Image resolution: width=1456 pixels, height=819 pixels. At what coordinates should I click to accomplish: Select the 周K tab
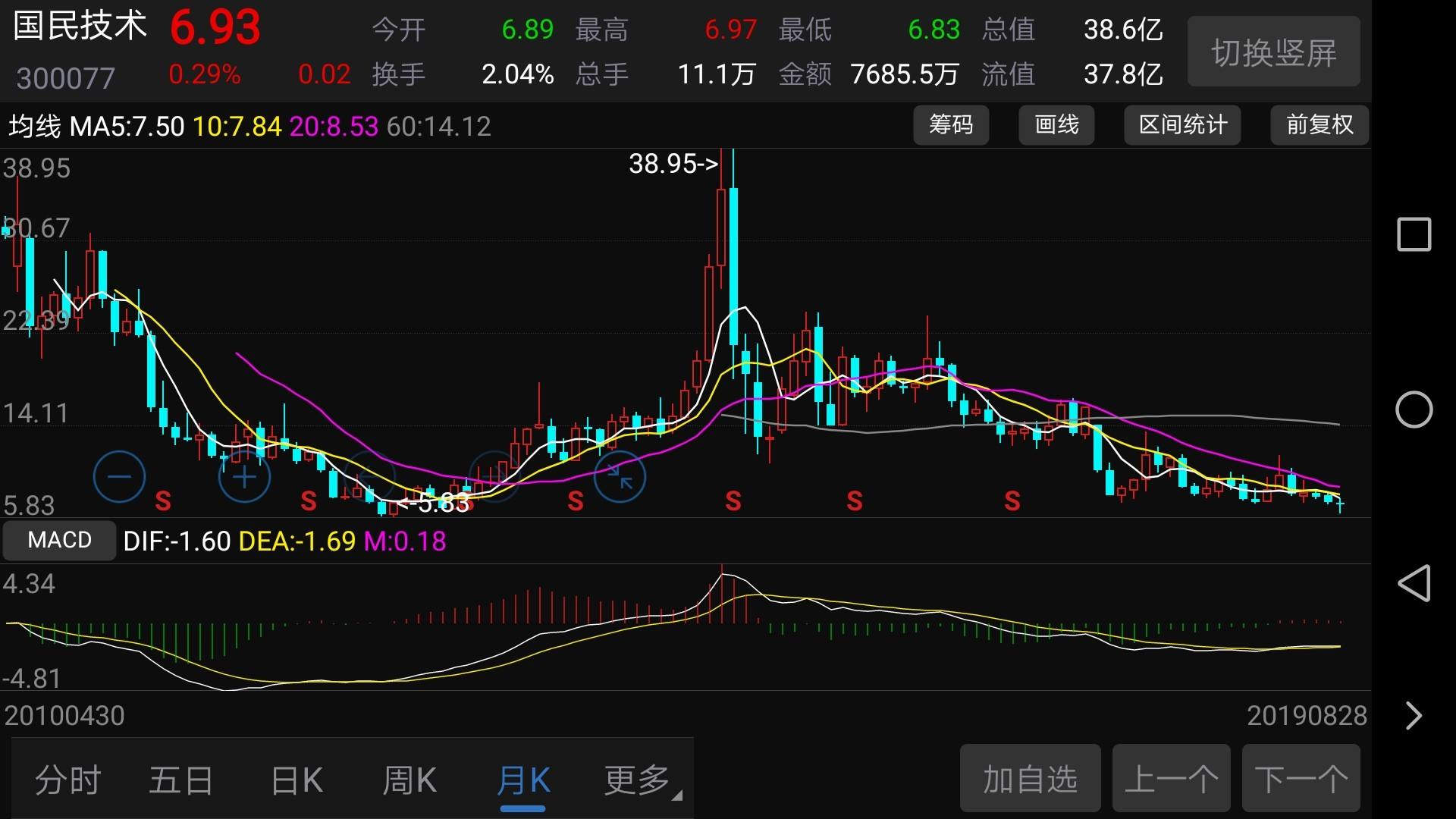pyautogui.click(x=409, y=780)
